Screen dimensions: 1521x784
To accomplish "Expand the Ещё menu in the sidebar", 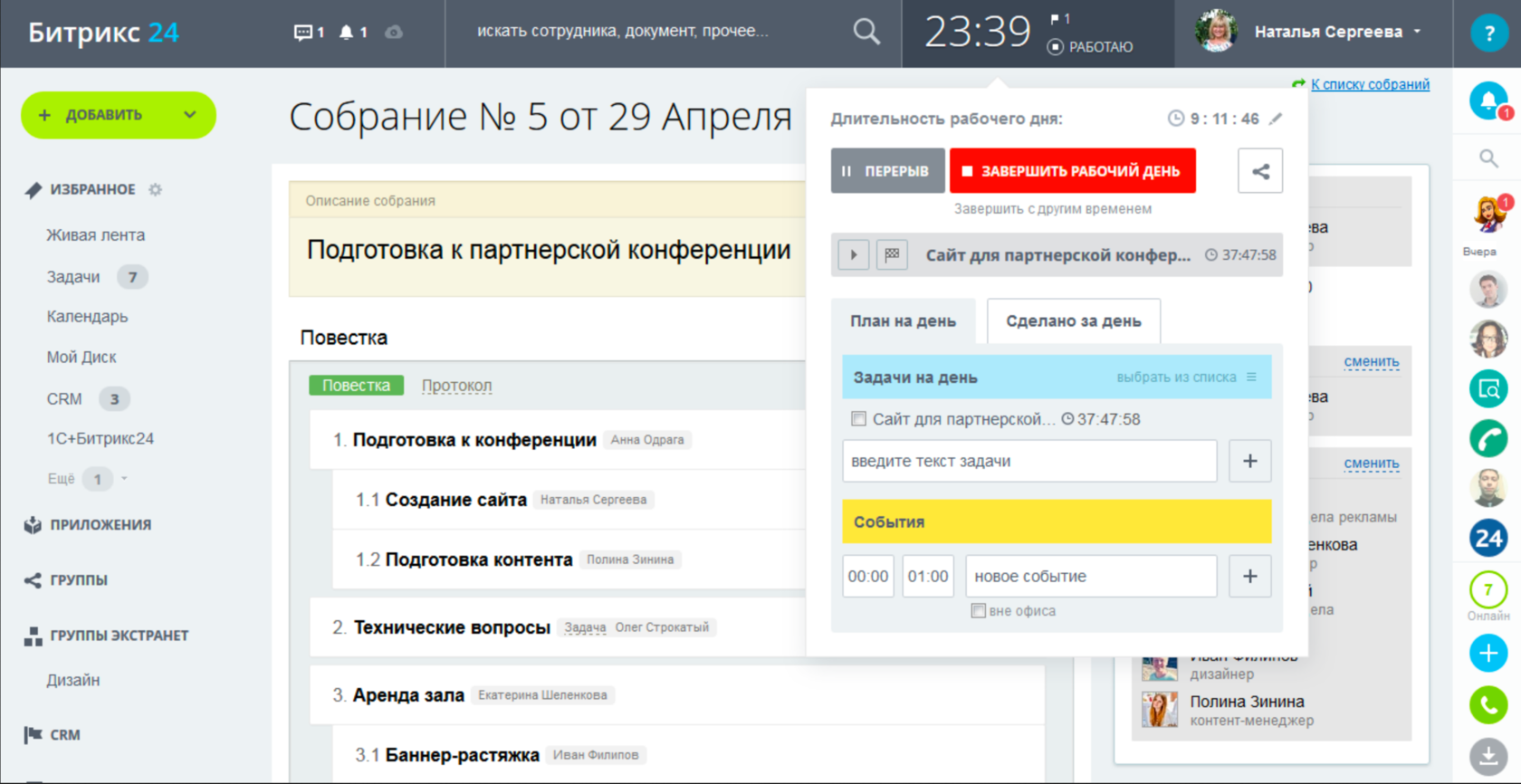I will 87,479.
